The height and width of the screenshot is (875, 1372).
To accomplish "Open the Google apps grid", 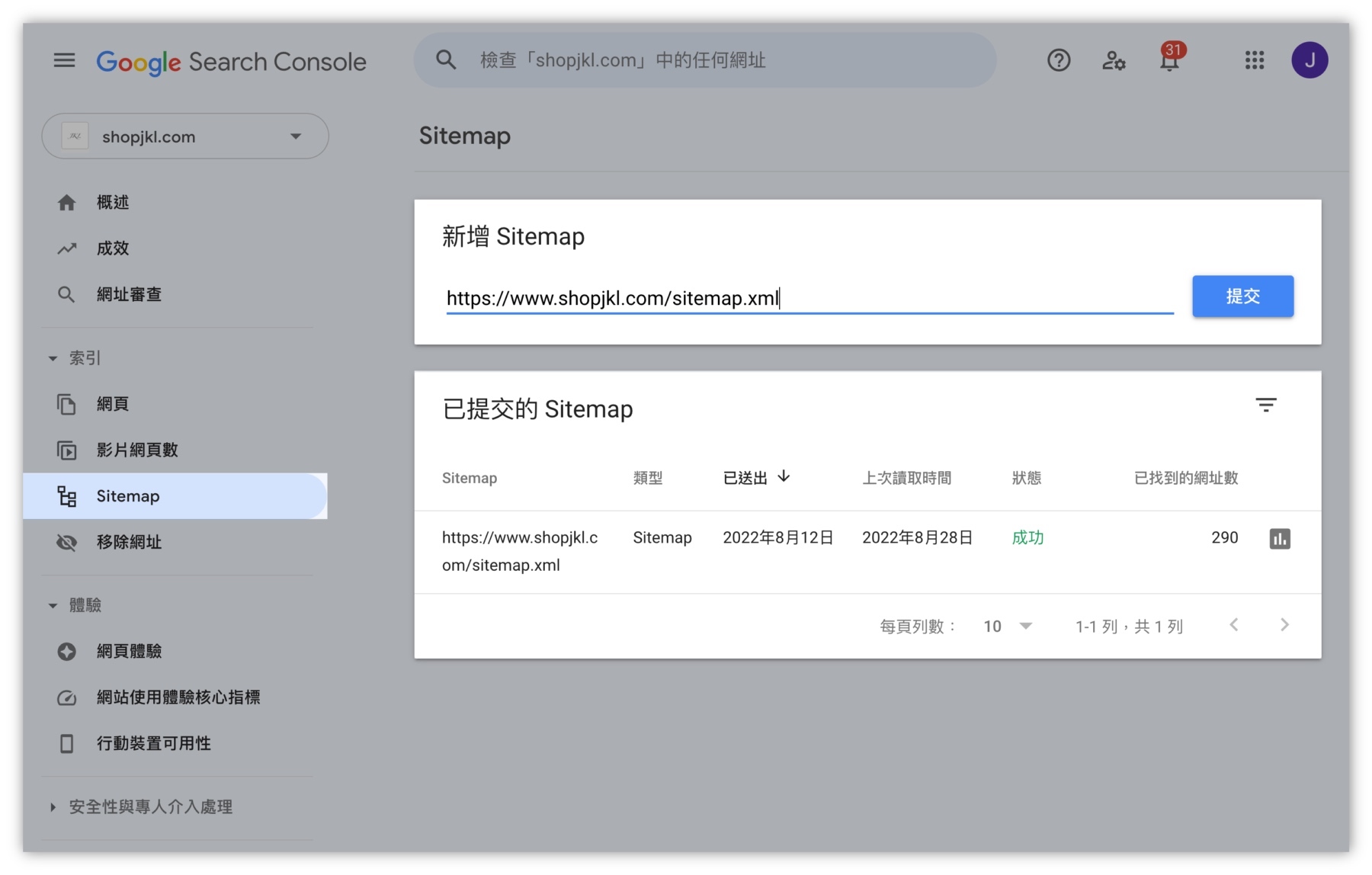I will click(1254, 60).
